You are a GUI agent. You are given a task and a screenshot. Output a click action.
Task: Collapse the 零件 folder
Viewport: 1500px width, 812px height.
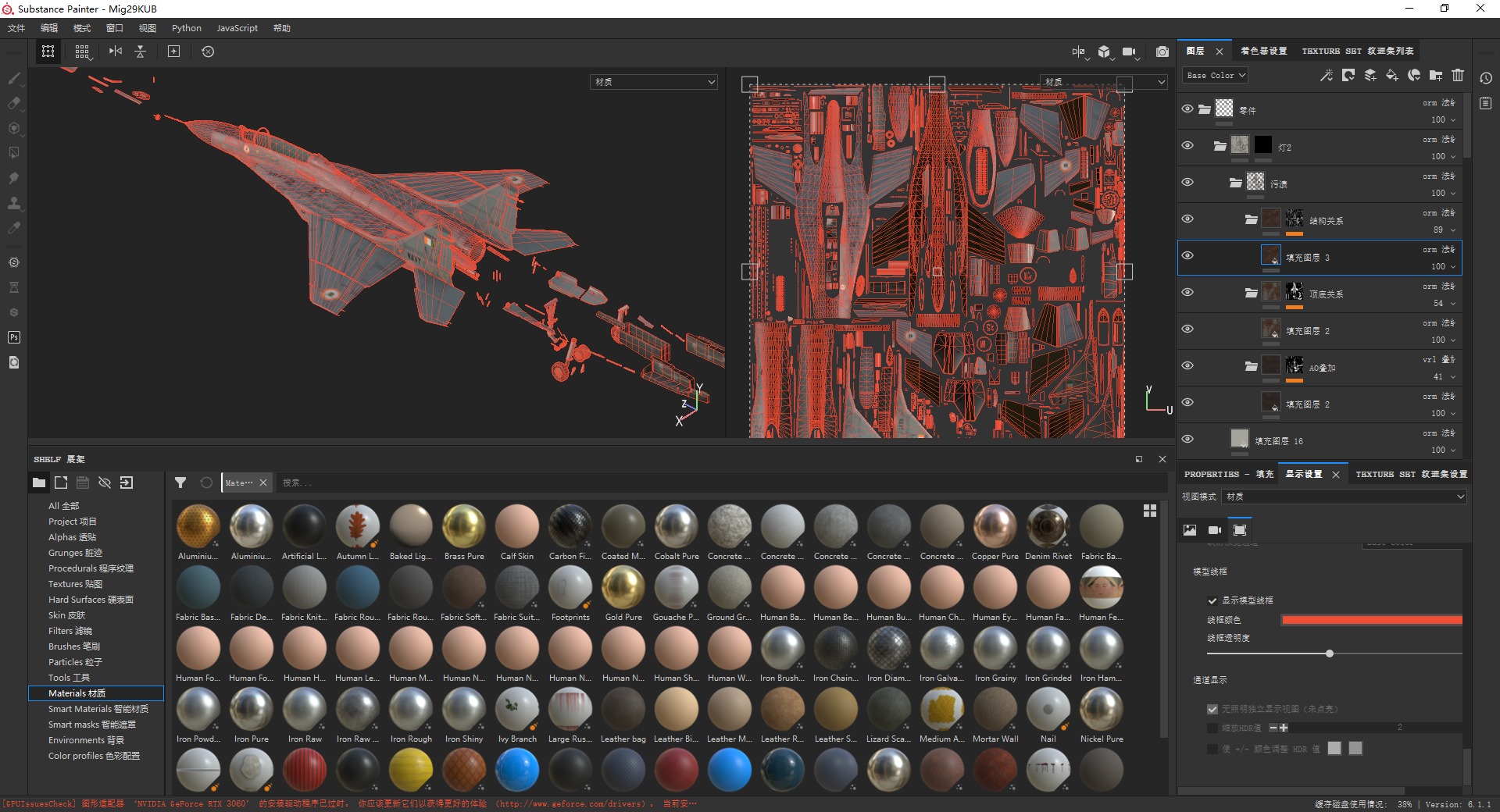1205,109
